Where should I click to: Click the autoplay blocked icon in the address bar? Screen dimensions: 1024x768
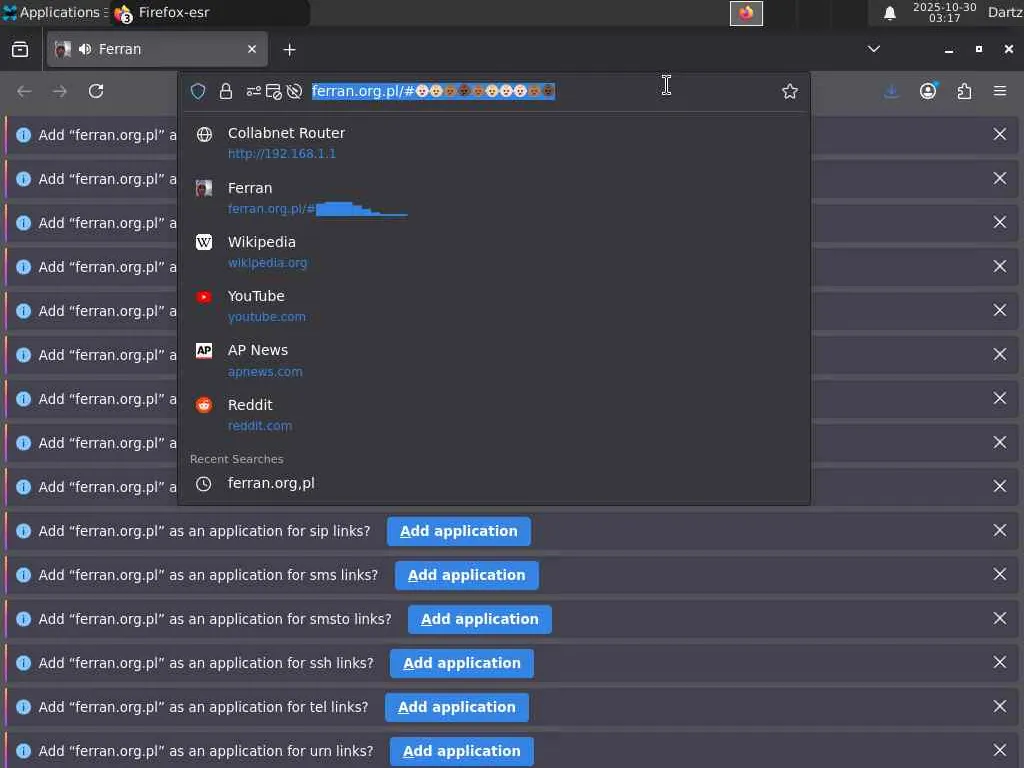(295, 91)
